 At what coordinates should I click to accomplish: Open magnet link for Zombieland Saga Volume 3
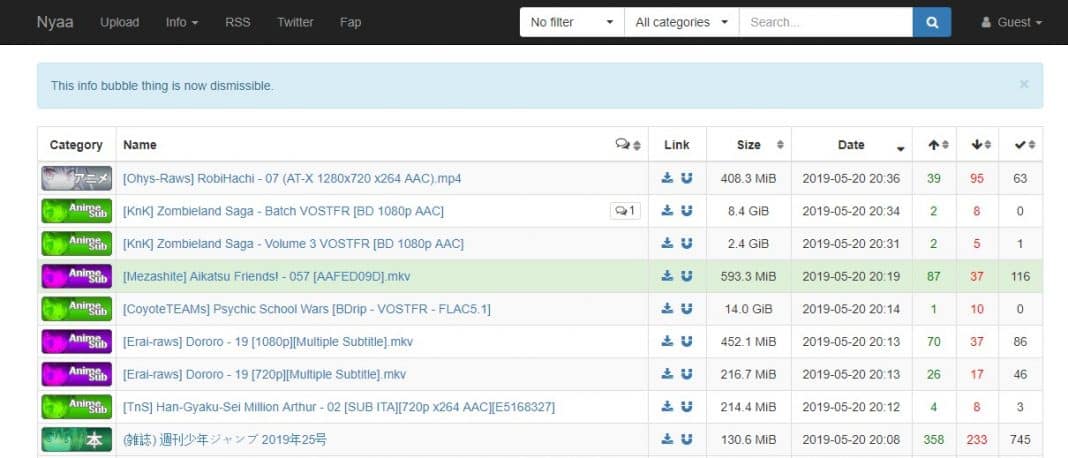pos(687,243)
